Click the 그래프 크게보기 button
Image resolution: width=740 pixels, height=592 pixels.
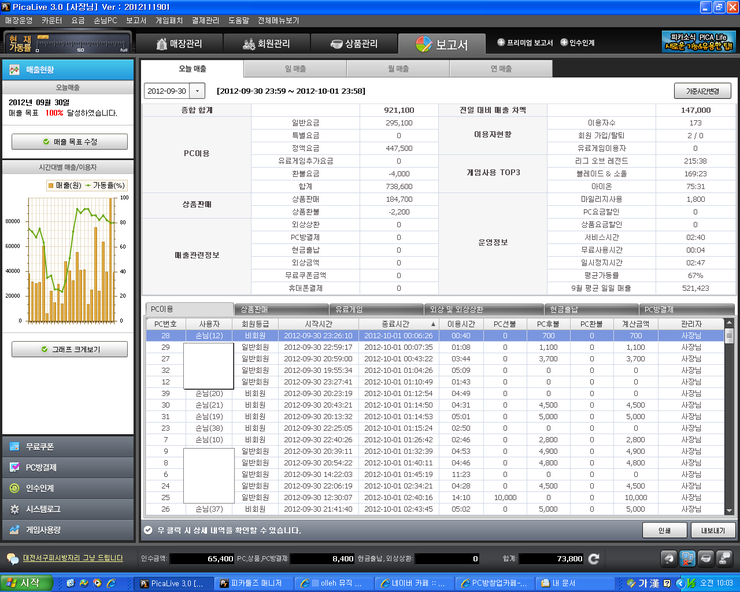pyautogui.click(x=69, y=349)
